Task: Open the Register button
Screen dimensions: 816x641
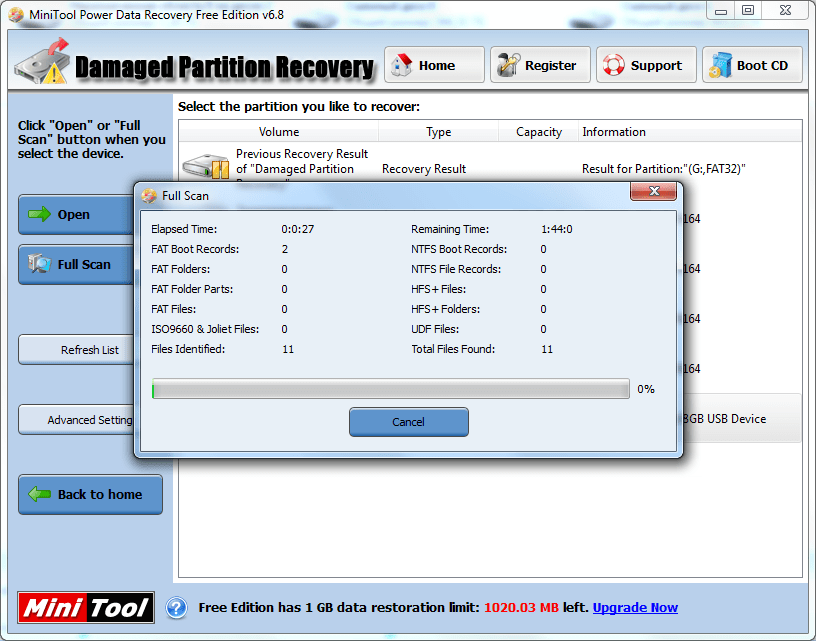Action: [x=540, y=65]
